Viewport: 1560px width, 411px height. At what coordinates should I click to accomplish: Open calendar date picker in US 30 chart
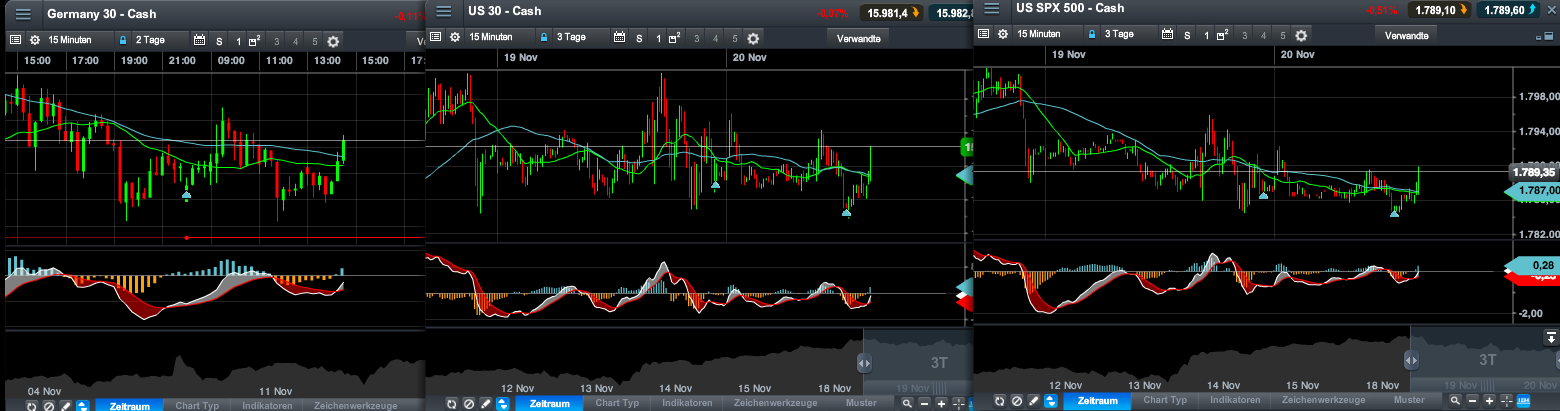[x=619, y=38]
